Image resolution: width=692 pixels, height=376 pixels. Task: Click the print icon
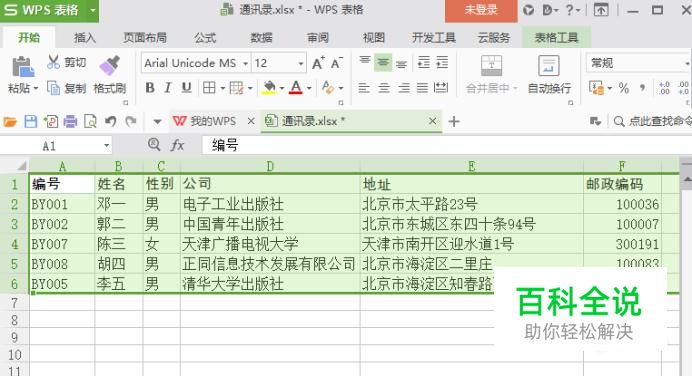pos(70,121)
